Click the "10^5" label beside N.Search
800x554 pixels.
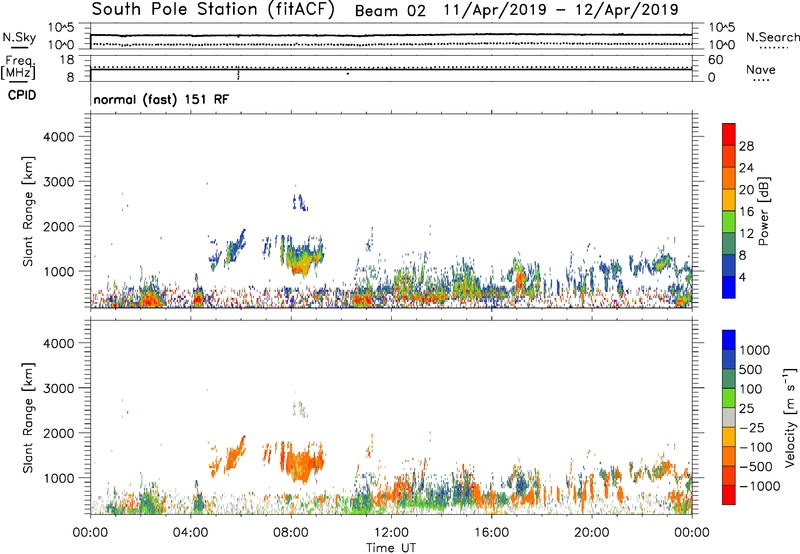[723, 28]
